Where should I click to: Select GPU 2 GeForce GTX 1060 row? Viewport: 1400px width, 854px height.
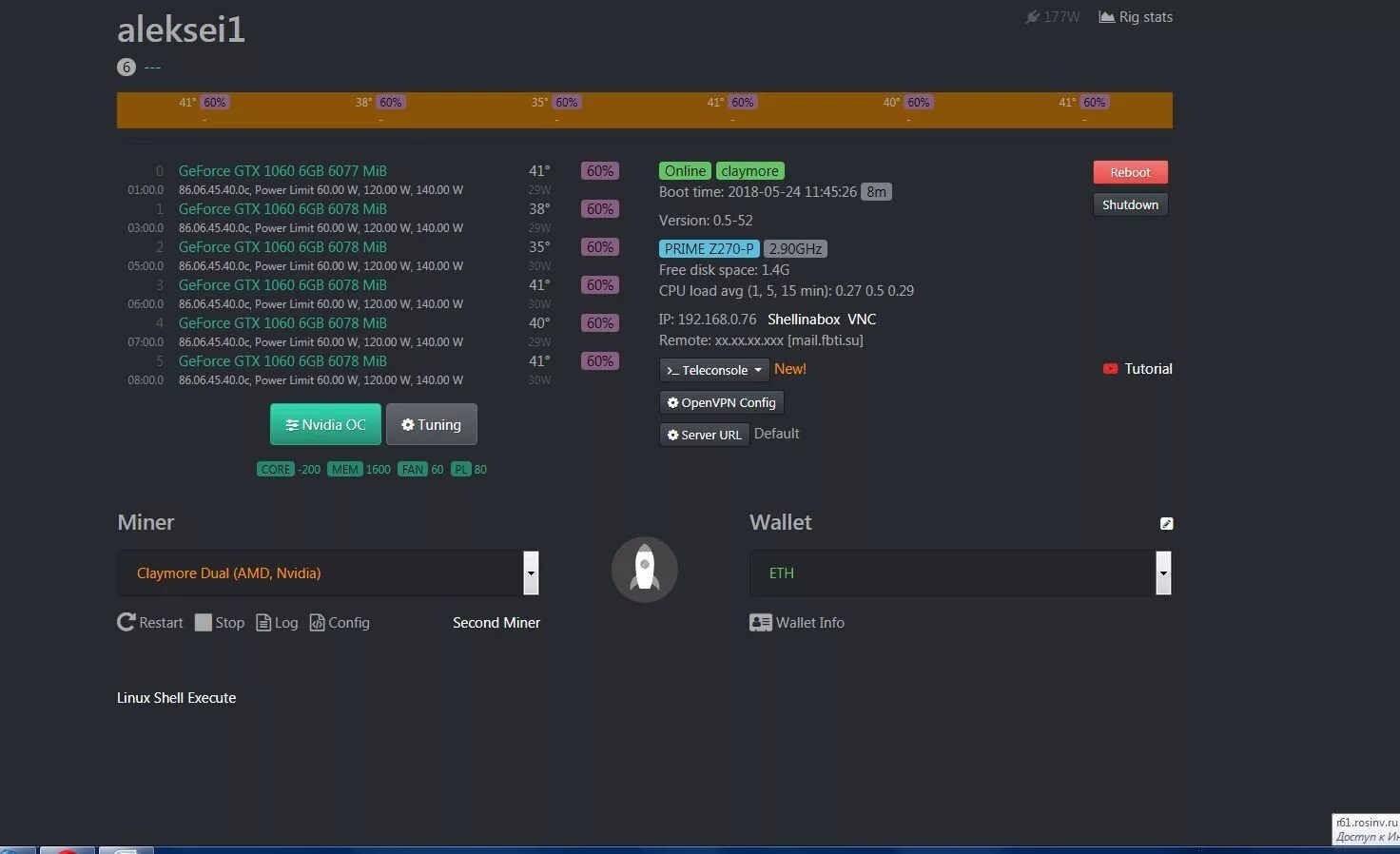tap(282, 247)
